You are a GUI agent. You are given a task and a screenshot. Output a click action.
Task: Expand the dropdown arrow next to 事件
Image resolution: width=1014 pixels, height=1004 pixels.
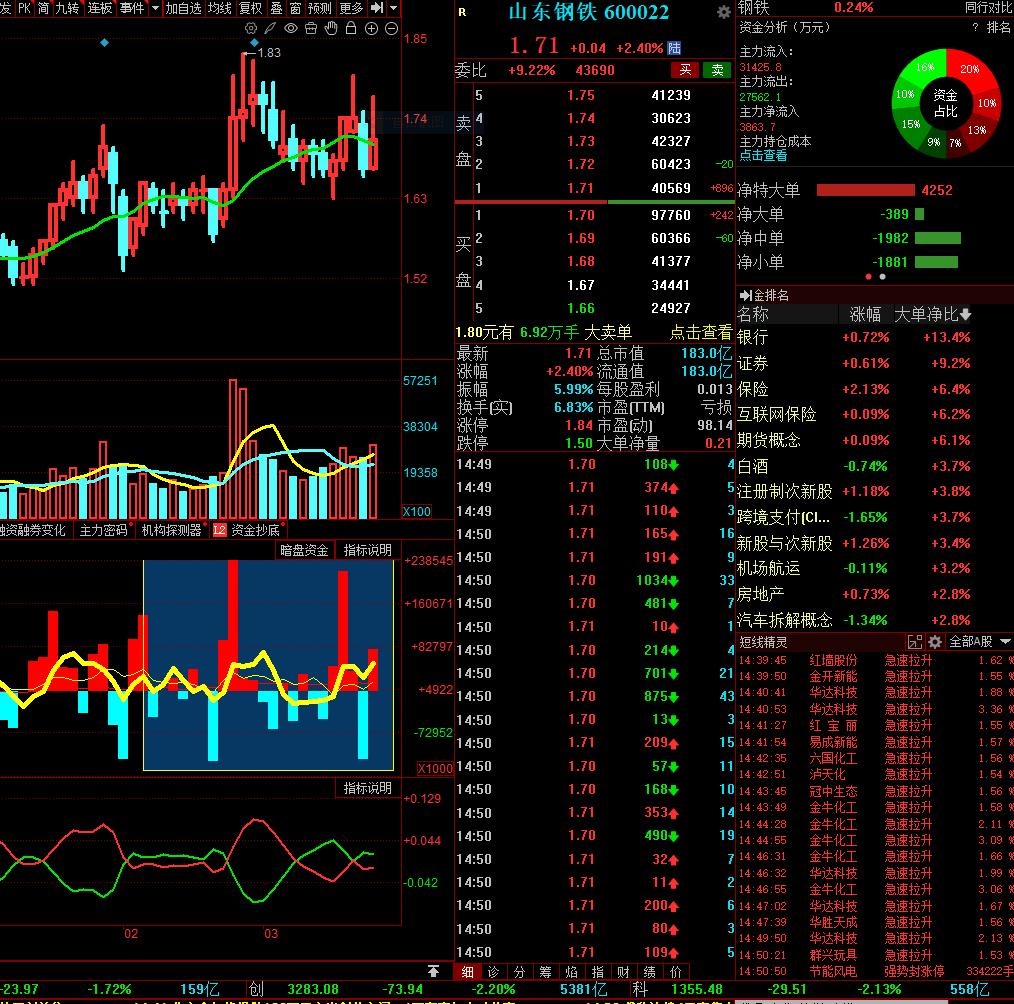pos(155,8)
